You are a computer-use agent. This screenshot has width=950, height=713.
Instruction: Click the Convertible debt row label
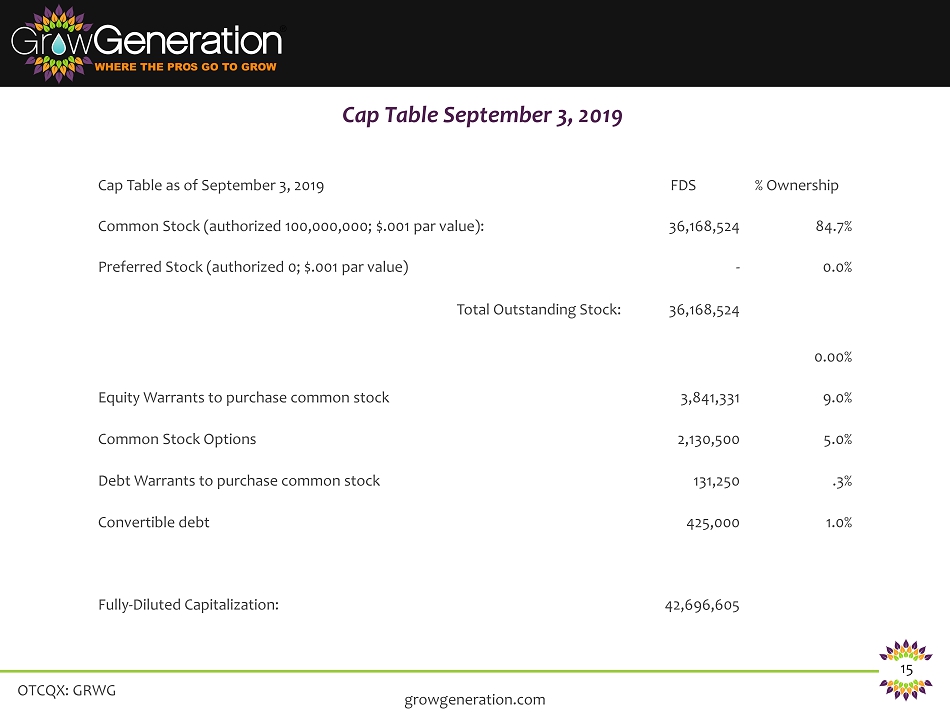point(154,522)
